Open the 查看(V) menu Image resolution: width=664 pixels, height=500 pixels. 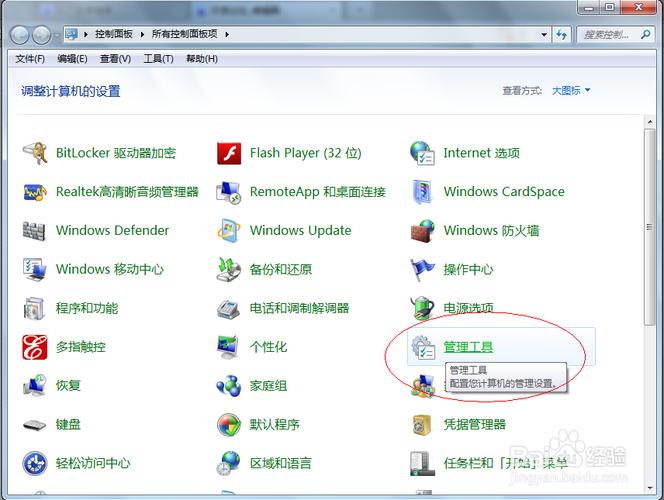115,59
